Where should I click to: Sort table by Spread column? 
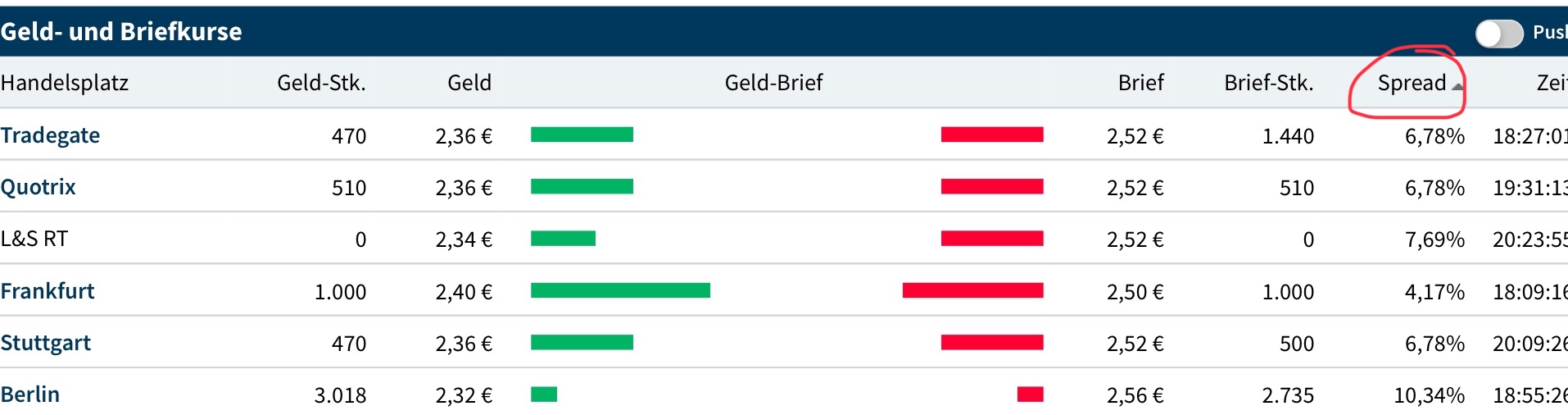(1411, 83)
